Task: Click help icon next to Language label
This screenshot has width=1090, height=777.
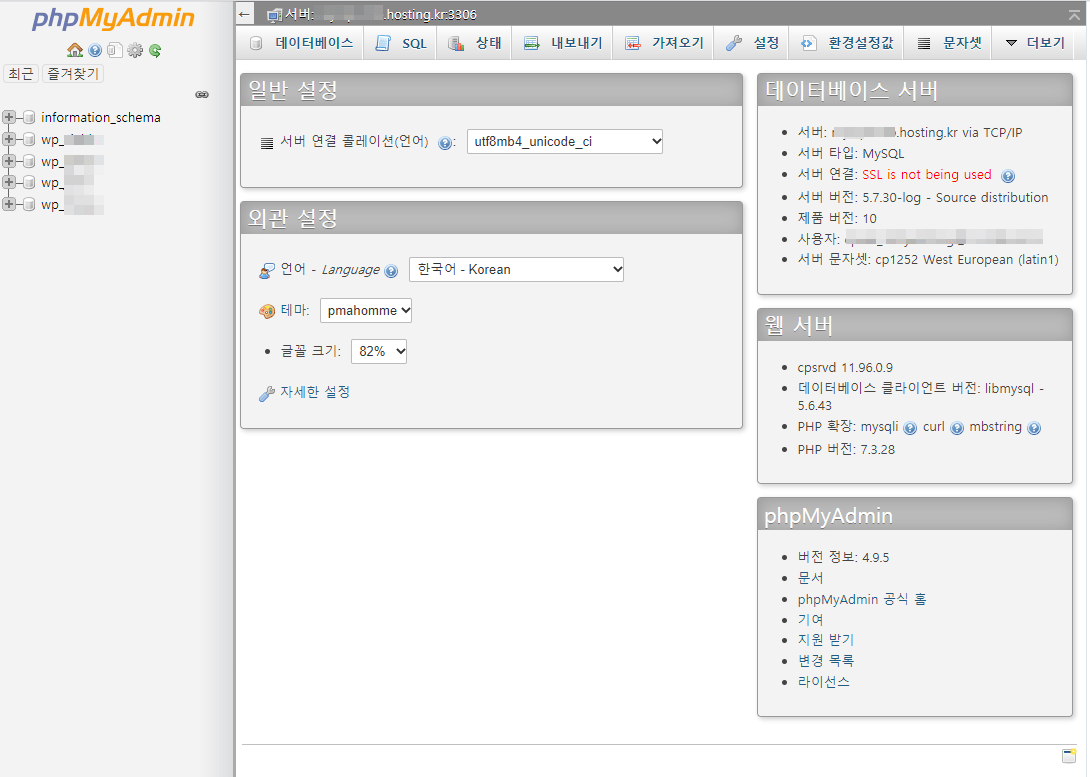Action: point(391,271)
